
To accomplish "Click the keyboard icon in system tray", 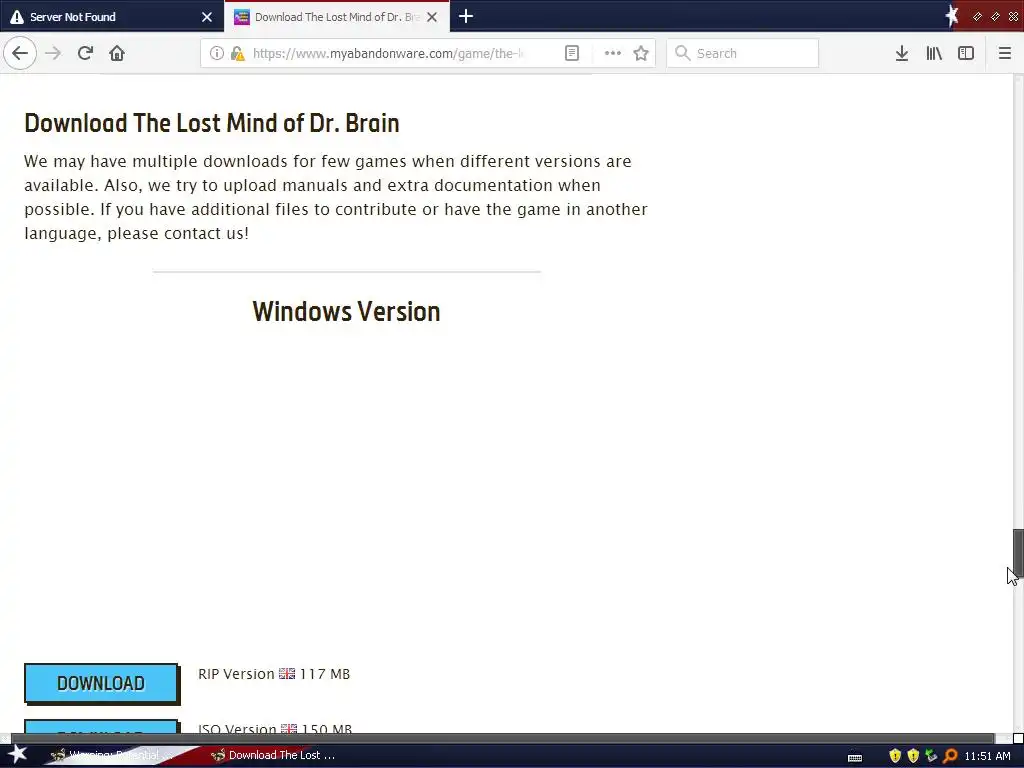I will (855, 757).
